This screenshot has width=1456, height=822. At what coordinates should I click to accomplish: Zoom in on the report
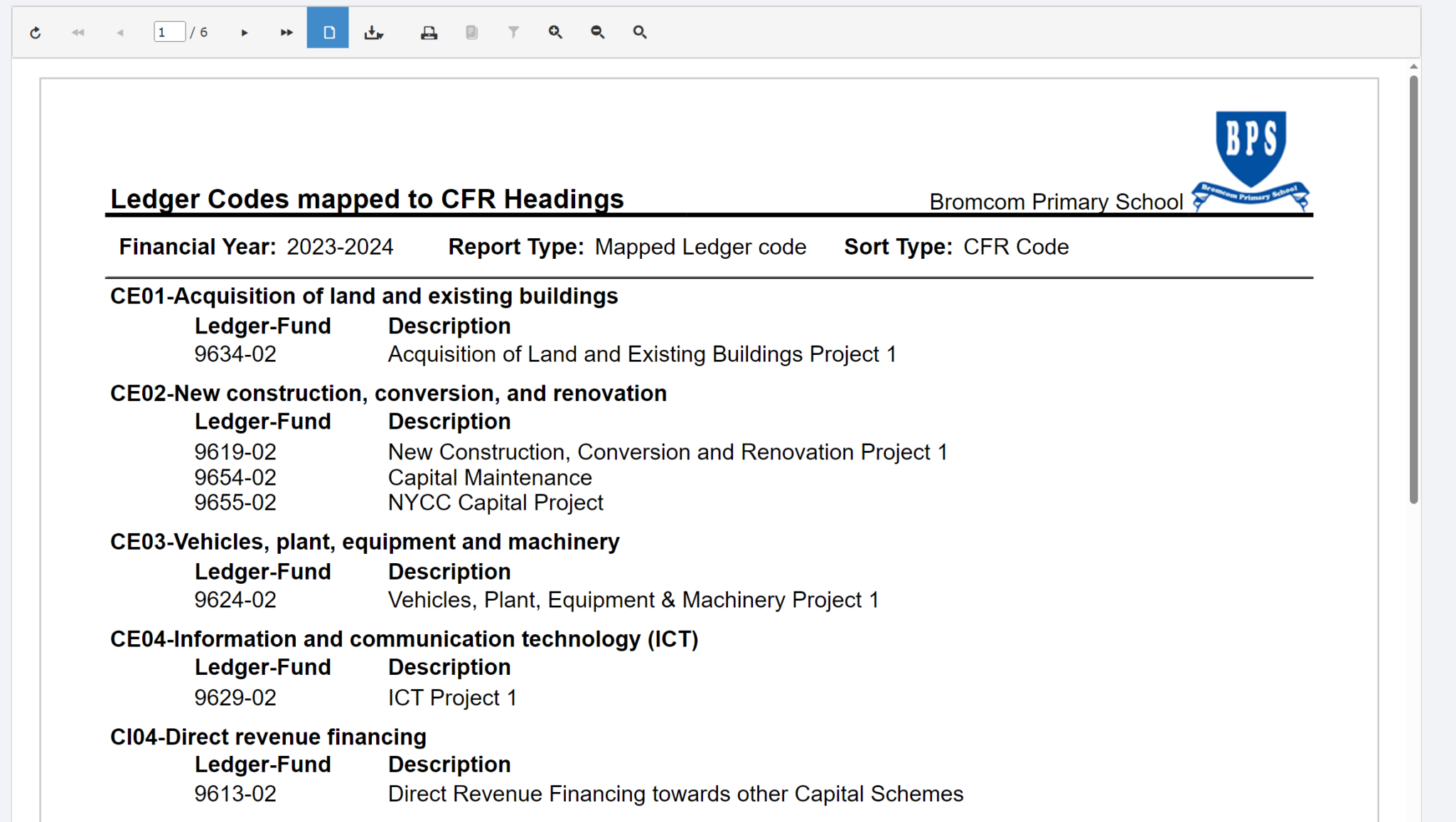(556, 32)
